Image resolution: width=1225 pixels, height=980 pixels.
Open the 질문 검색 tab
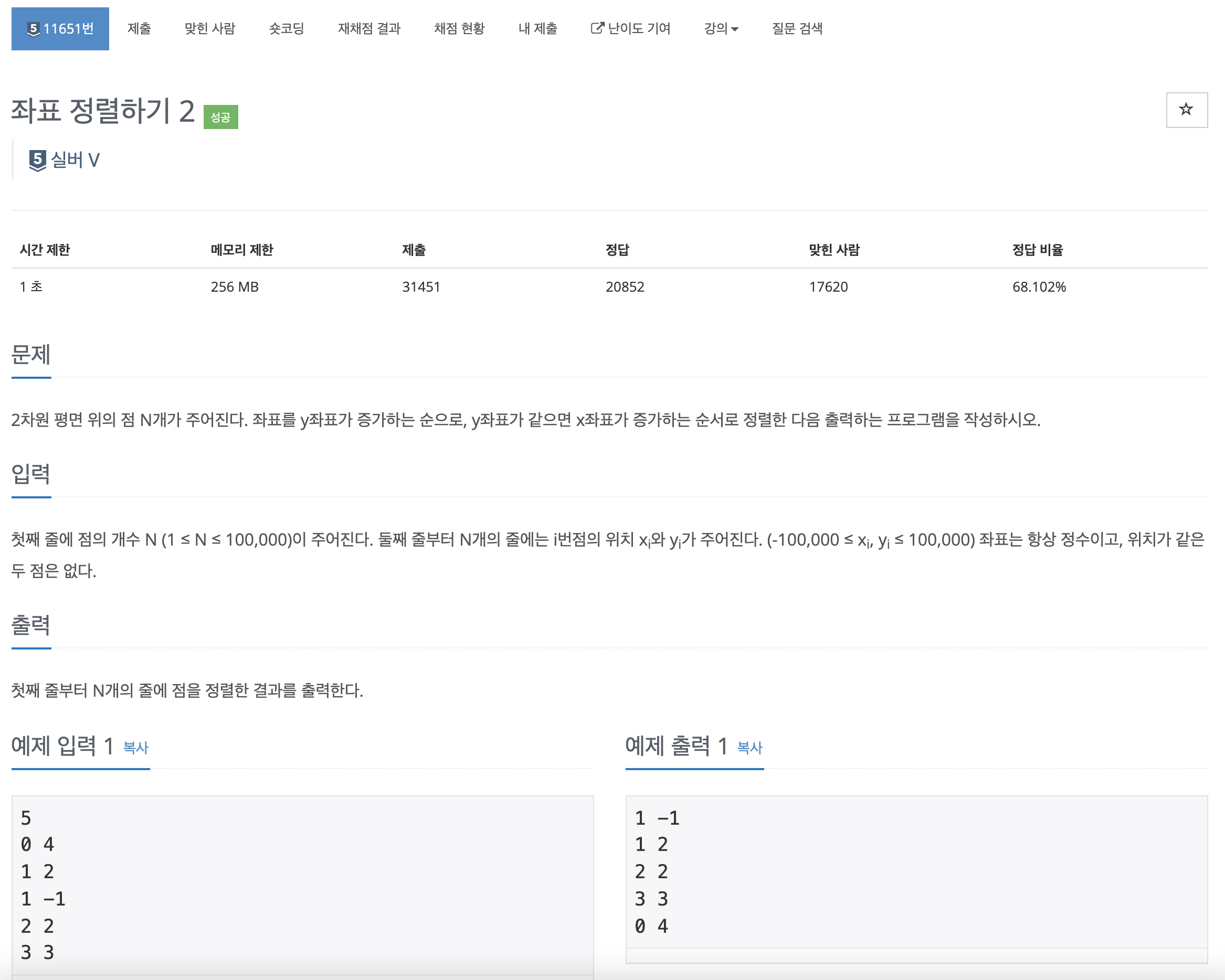797,28
